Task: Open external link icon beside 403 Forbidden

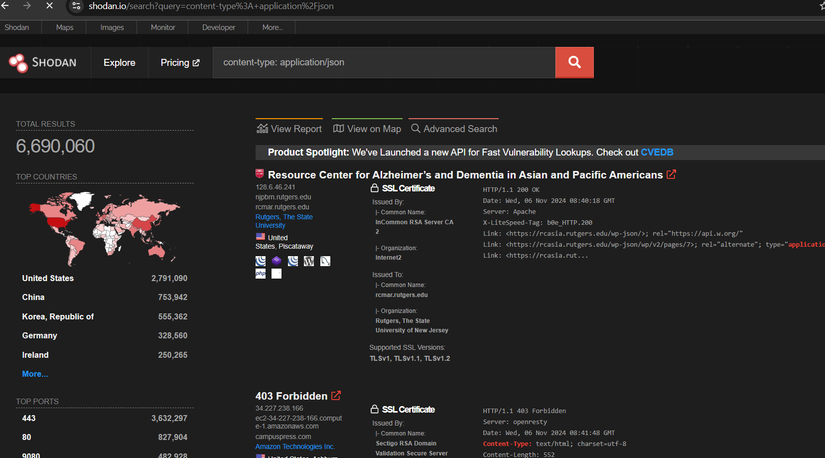Action: click(x=336, y=395)
